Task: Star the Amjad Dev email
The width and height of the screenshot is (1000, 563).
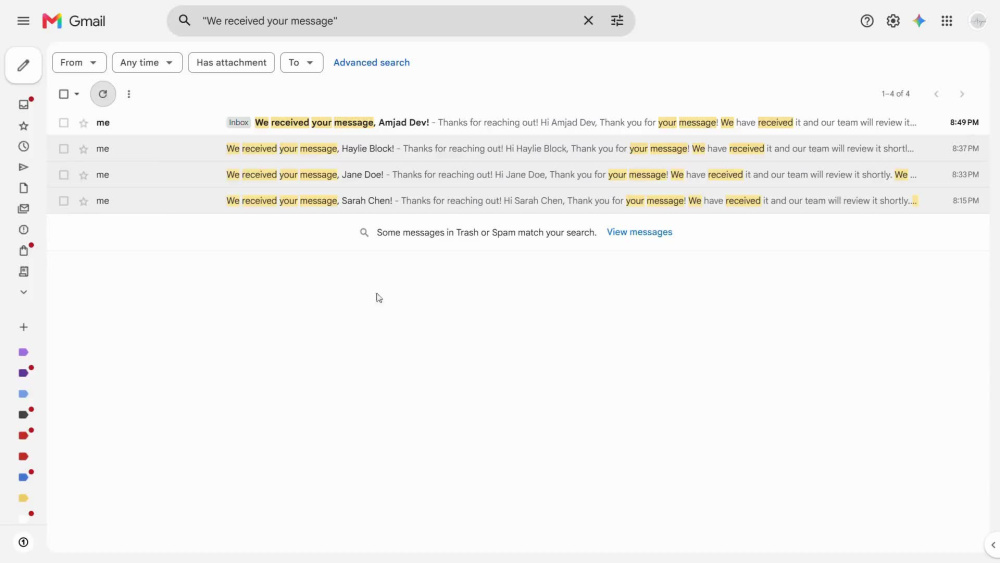Action: pos(84,122)
